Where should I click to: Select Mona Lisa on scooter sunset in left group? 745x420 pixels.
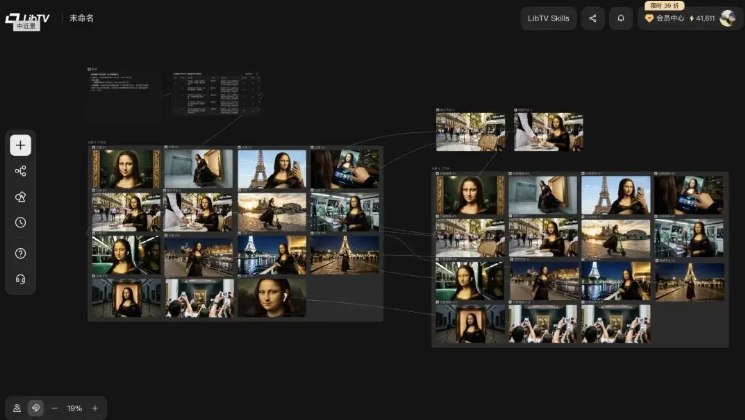click(x=272, y=212)
